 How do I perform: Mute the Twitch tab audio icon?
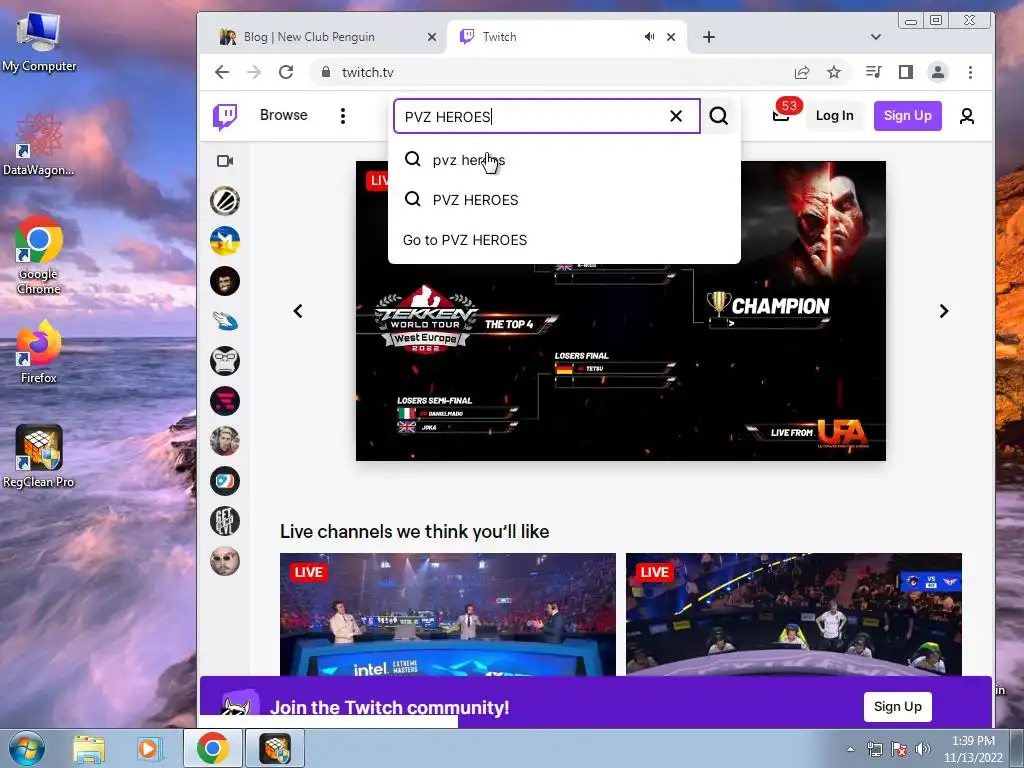click(x=649, y=37)
